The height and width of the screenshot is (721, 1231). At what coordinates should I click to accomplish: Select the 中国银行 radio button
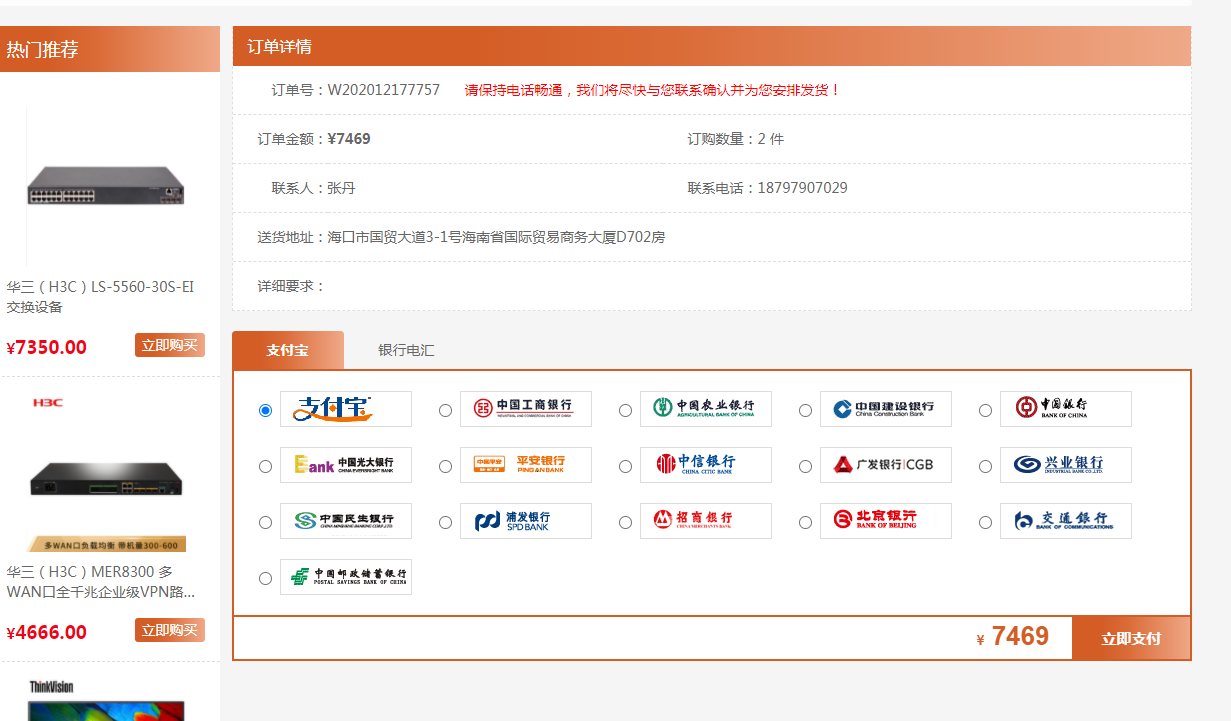click(x=985, y=410)
